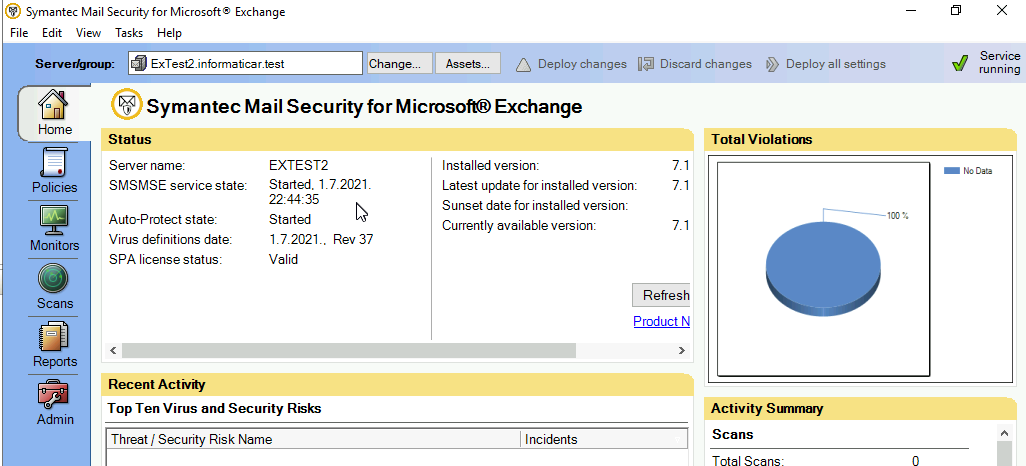The image size is (1026, 466).
Task: Open the Monitors screen icon
Action: tap(54, 221)
